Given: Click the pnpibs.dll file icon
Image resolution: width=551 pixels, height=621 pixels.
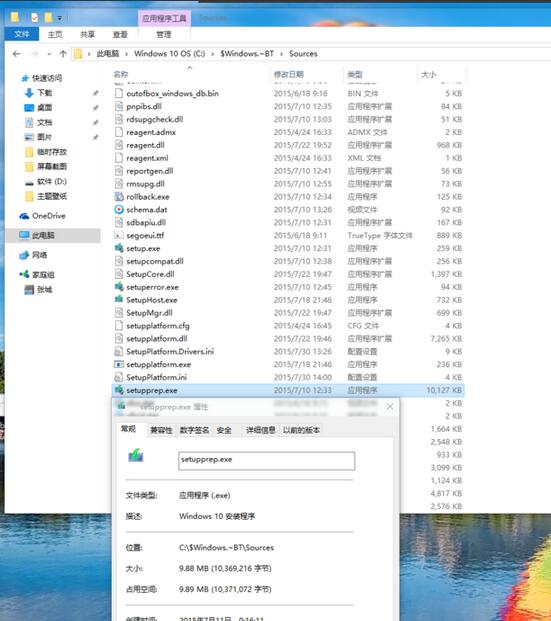Looking at the screenshot, I should (118, 106).
